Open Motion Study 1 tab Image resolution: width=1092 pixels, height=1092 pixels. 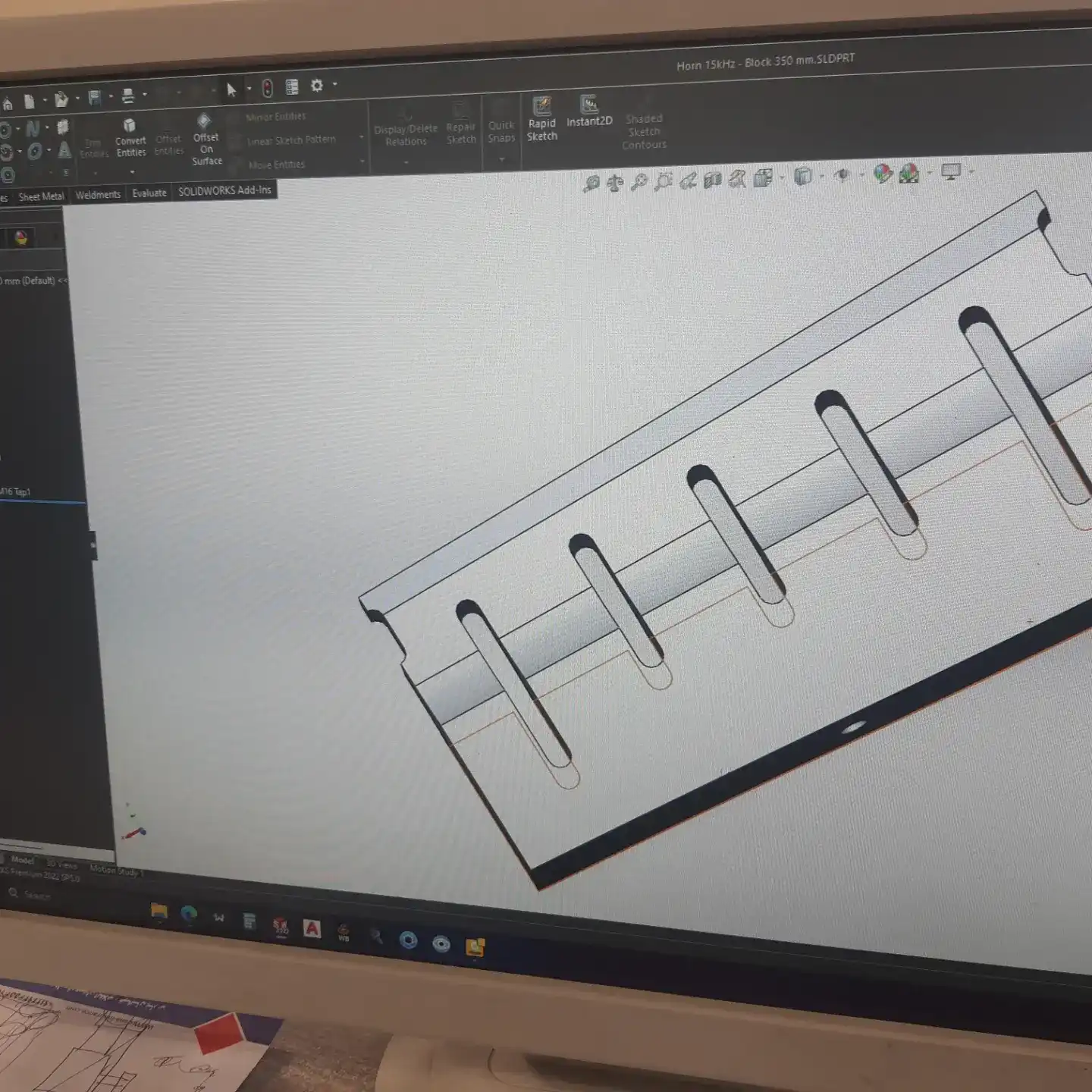(x=114, y=870)
